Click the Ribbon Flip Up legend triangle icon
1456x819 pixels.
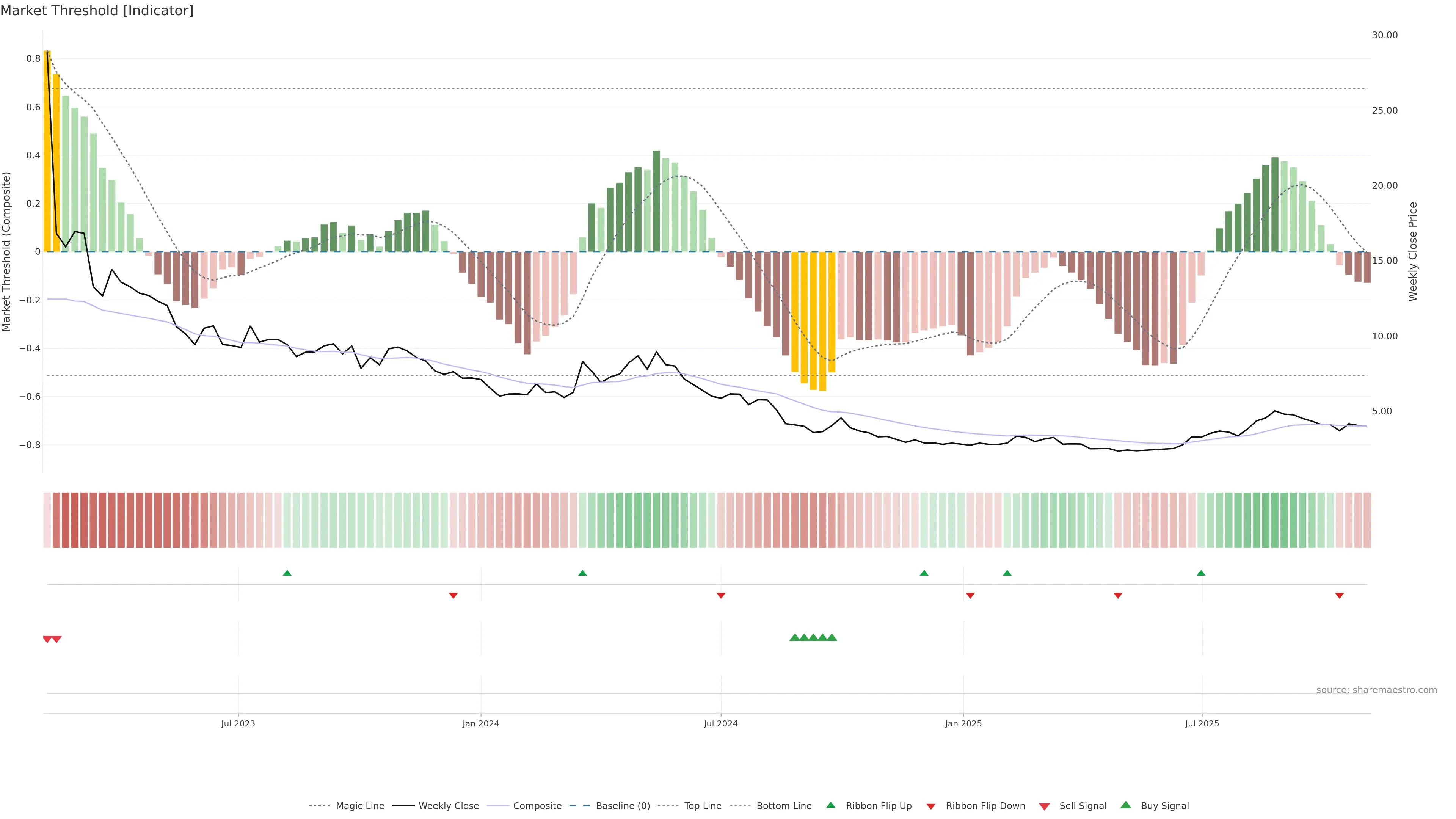[830, 805]
